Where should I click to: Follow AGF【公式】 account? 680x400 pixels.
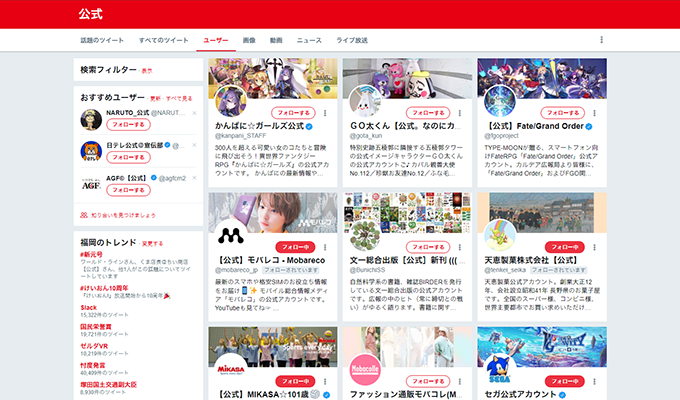[128, 190]
